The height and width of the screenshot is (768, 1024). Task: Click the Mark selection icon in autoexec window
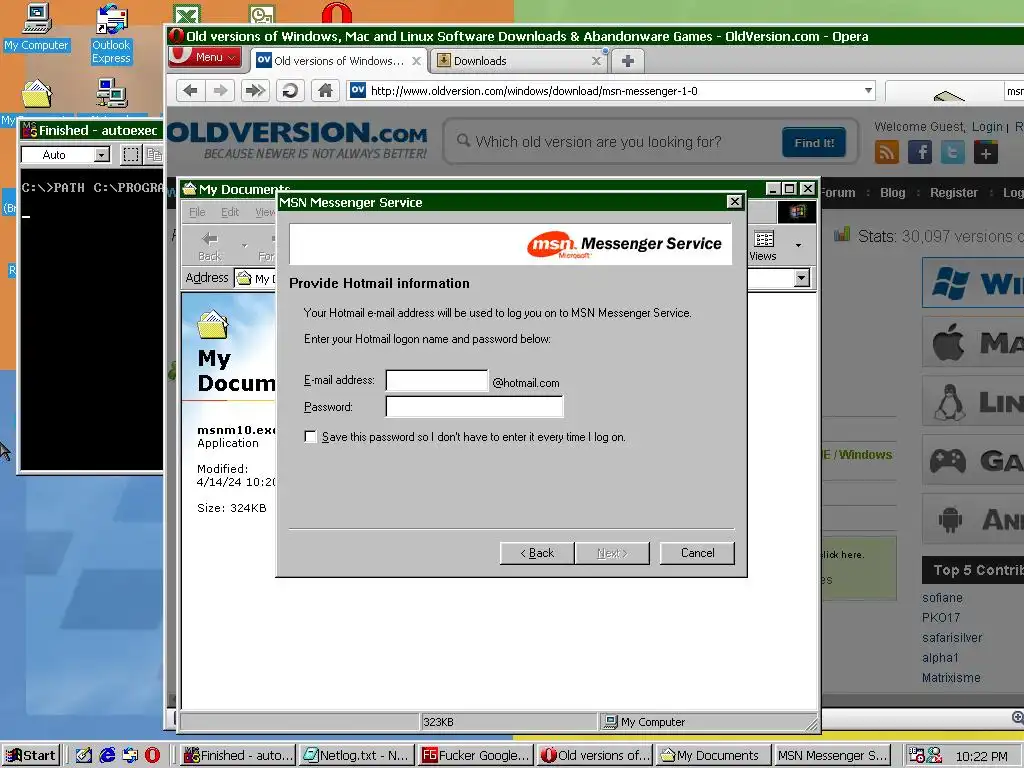tap(131, 155)
